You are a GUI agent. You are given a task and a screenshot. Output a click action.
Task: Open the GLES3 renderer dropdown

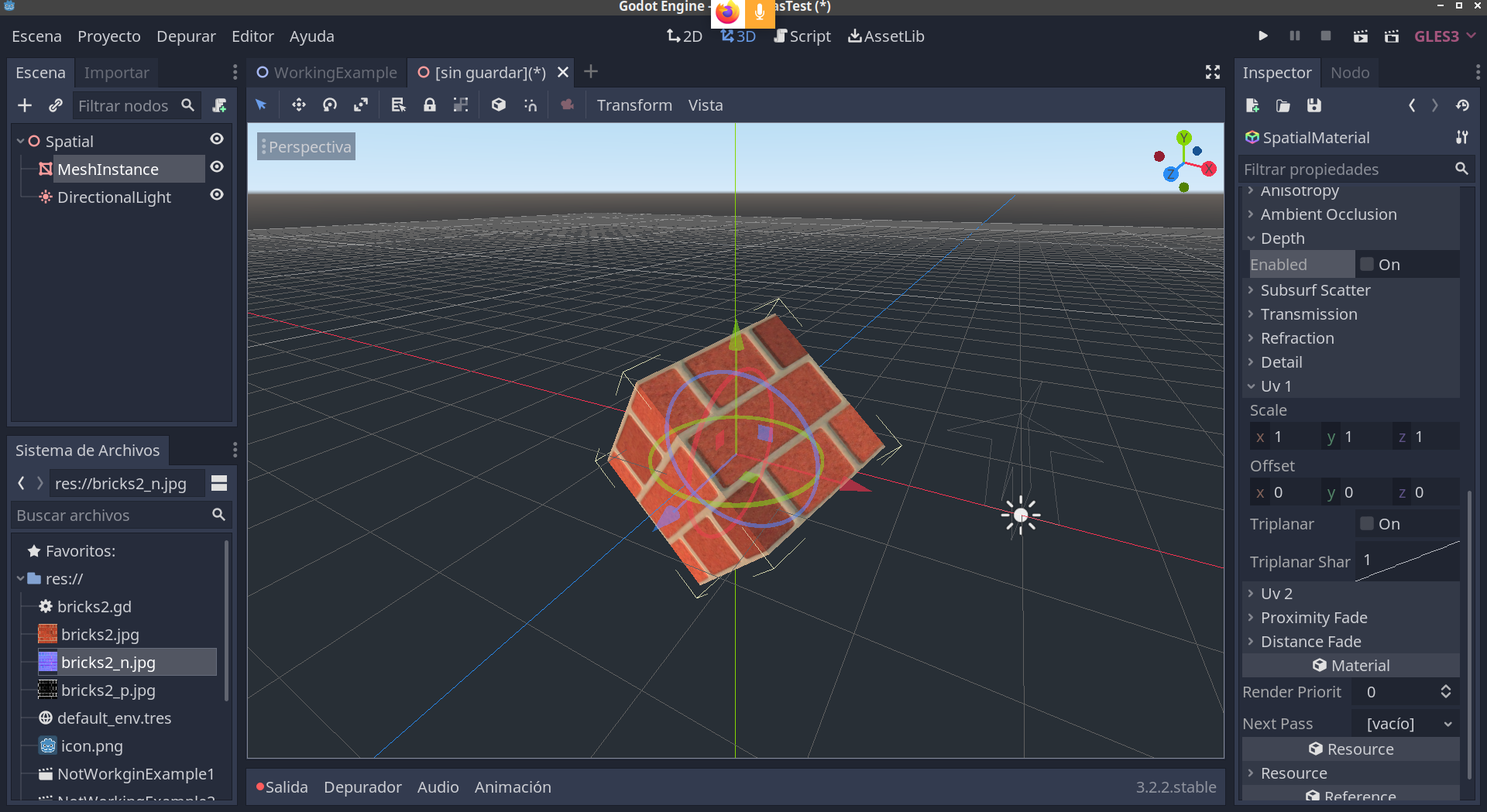pyautogui.click(x=1445, y=36)
